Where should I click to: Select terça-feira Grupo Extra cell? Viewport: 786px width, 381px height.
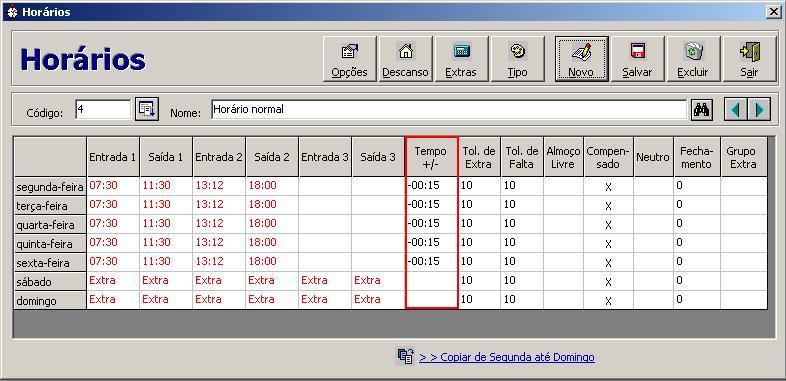744,205
